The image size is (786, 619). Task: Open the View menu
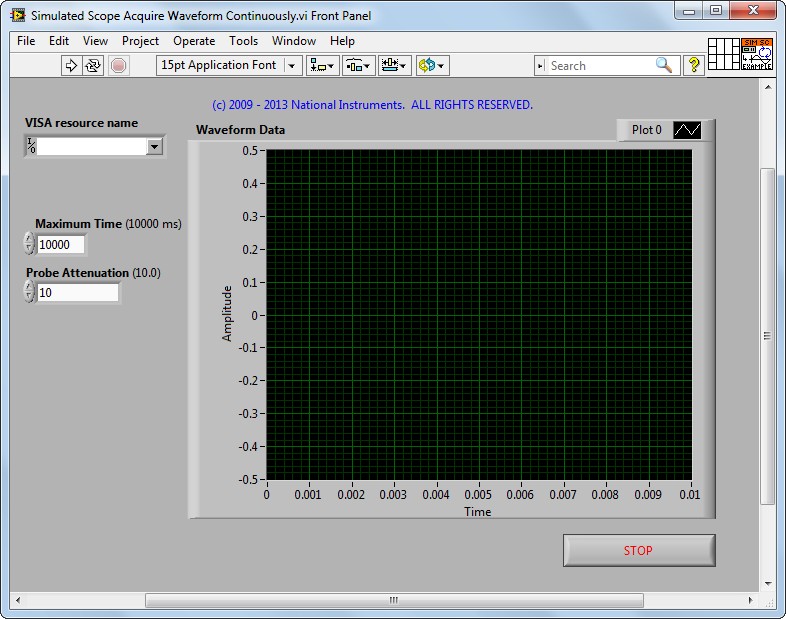coord(95,41)
